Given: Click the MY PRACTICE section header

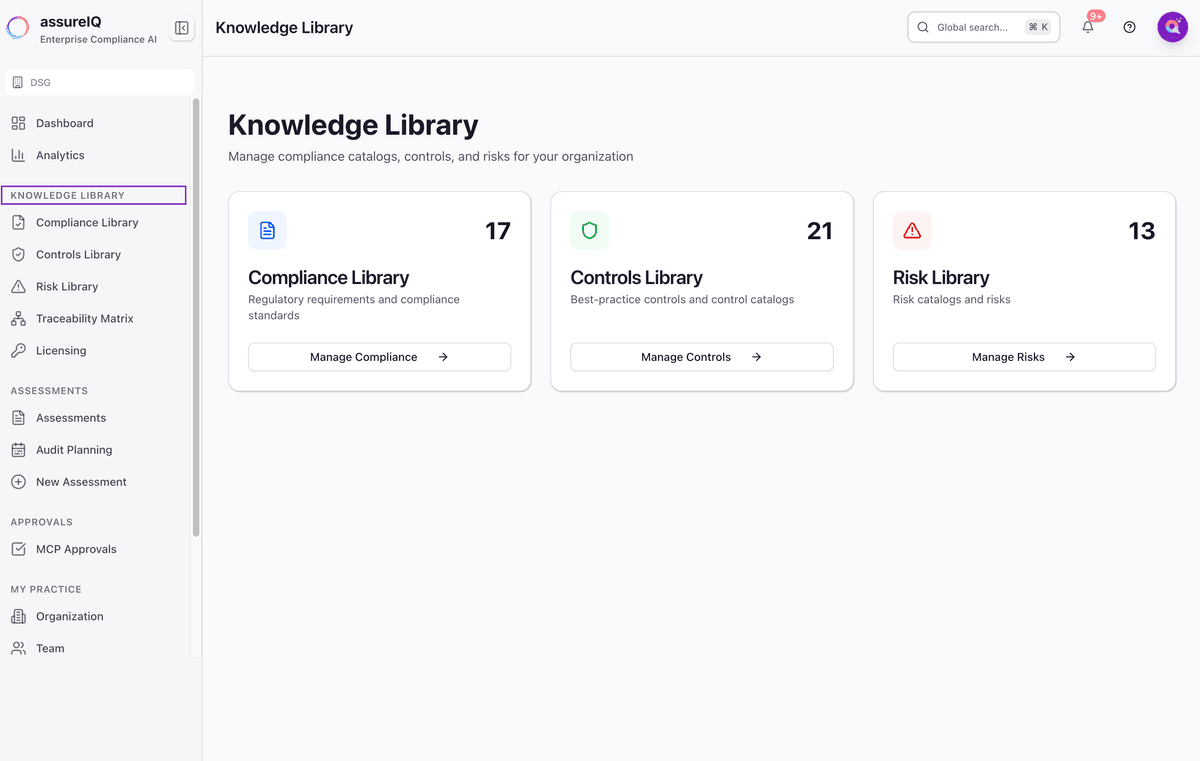Looking at the screenshot, I should point(46,589).
